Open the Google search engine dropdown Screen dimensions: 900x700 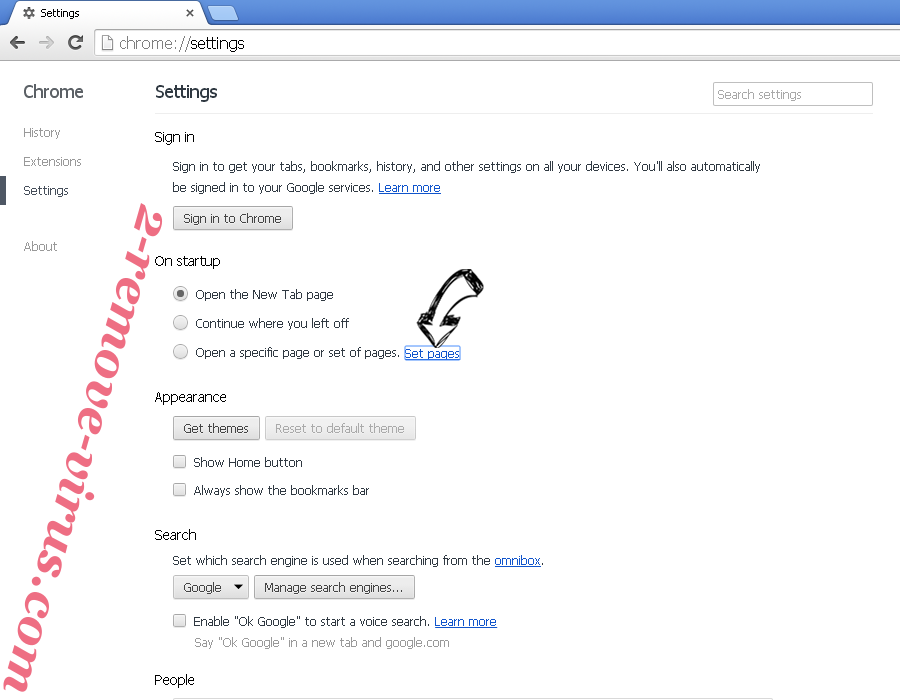pos(211,588)
